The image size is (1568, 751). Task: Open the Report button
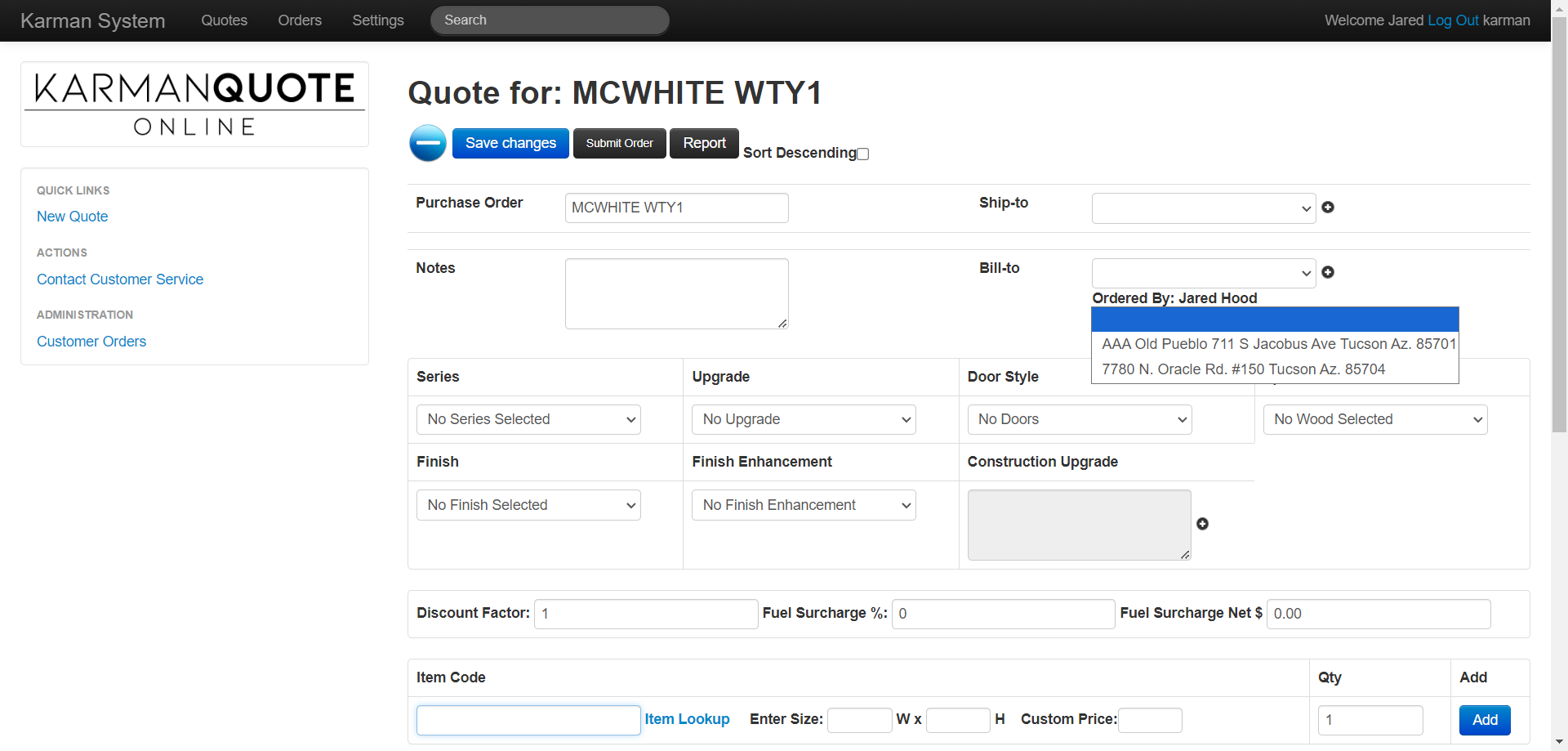(x=704, y=143)
